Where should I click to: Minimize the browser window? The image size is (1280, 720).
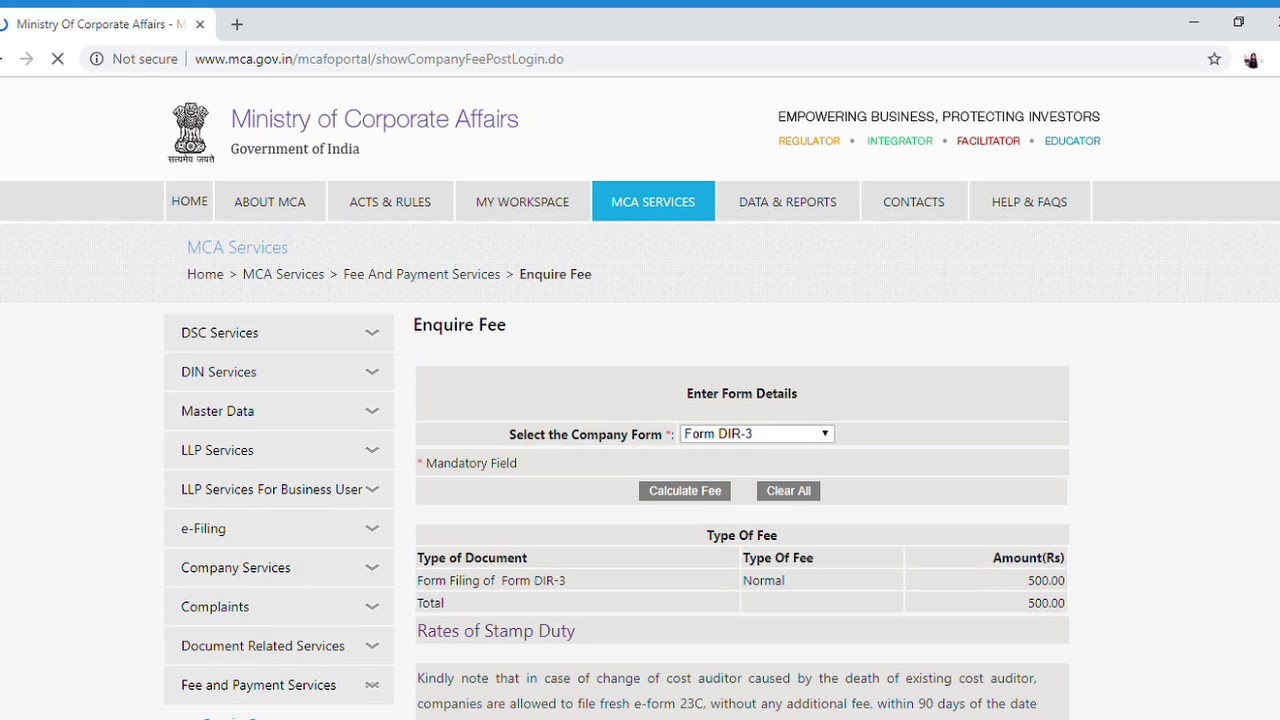(1193, 22)
